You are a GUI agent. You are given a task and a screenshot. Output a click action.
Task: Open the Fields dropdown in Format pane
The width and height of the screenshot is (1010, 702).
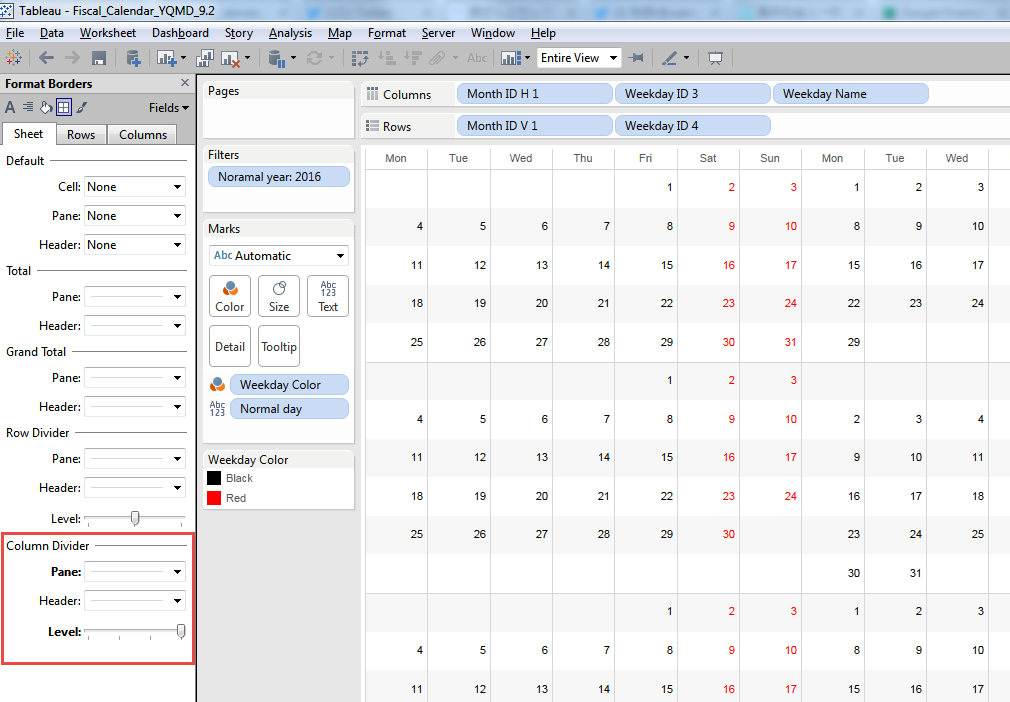click(x=169, y=108)
